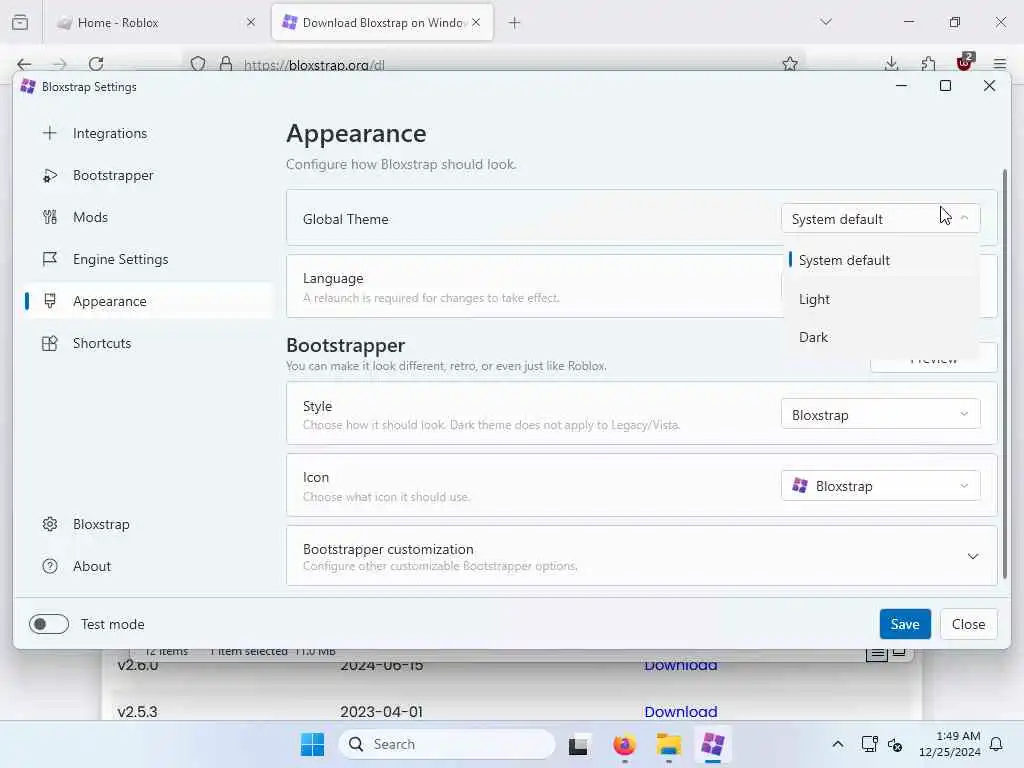Close the Download Bloxstrap tab
The height and width of the screenshot is (768, 1024).
(476, 23)
